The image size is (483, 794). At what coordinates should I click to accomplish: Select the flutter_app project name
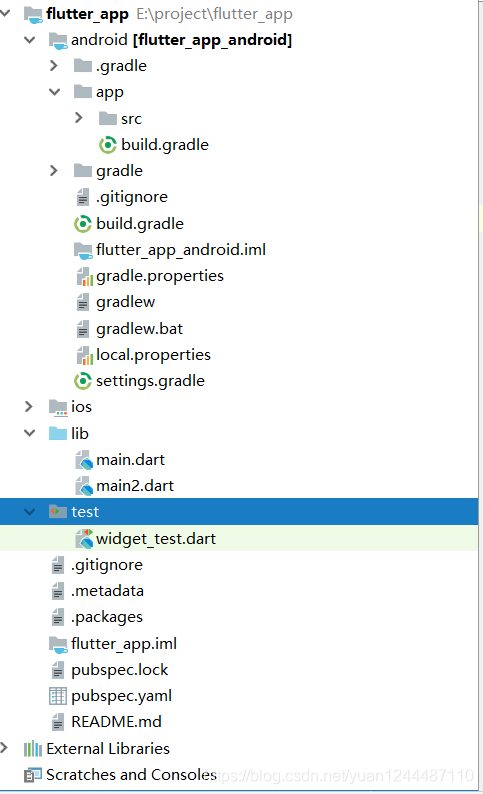(87, 14)
